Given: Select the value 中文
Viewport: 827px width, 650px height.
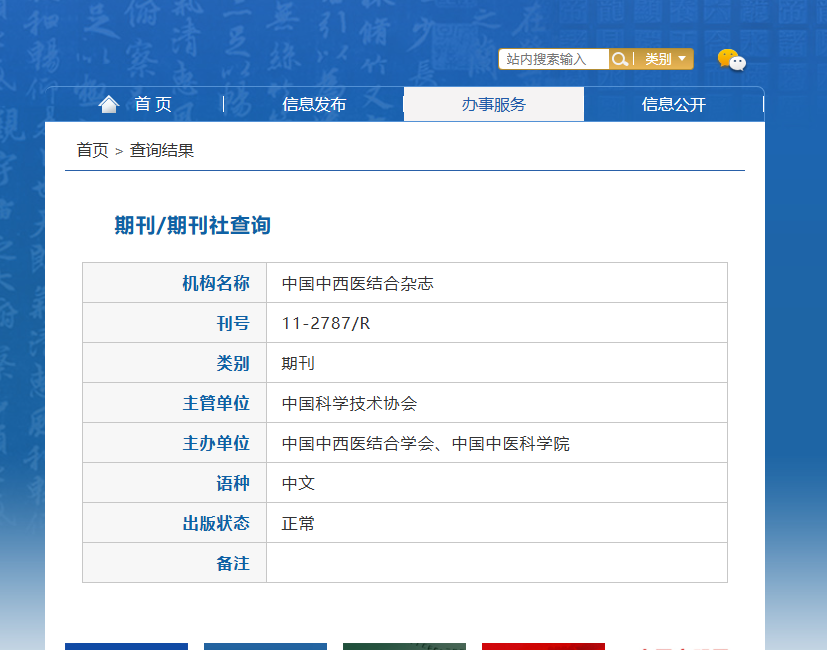Looking at the screenshot, I should click(298, 484).
